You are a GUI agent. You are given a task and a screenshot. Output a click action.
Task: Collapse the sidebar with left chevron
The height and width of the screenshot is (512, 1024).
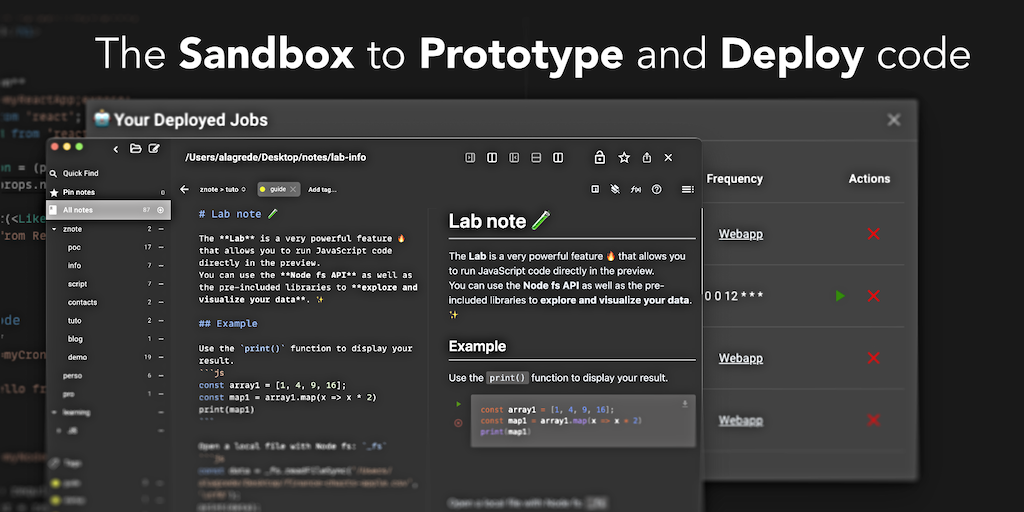[116, 149]
